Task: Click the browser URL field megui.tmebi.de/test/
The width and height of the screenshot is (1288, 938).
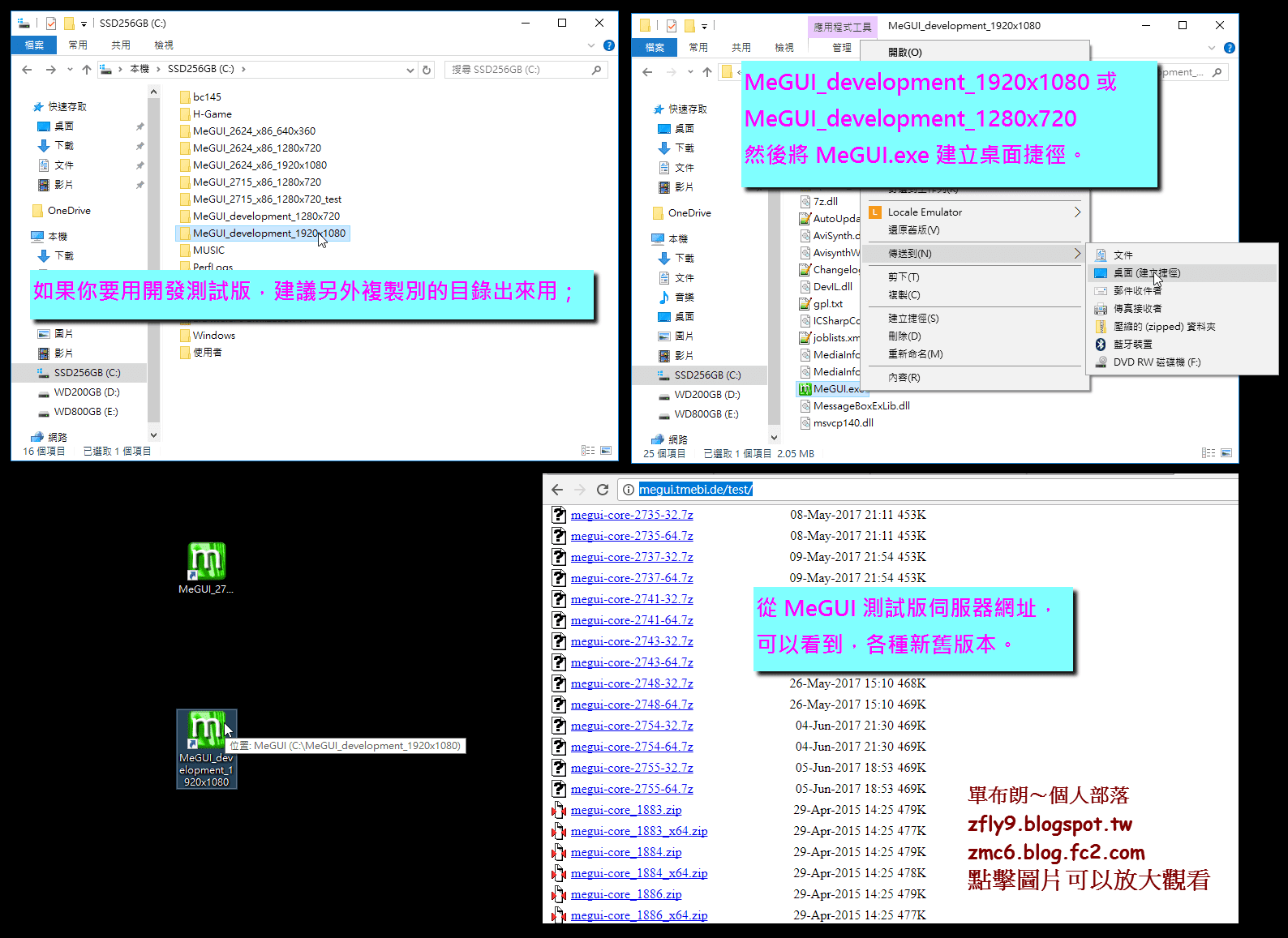Action: (927, 490)
